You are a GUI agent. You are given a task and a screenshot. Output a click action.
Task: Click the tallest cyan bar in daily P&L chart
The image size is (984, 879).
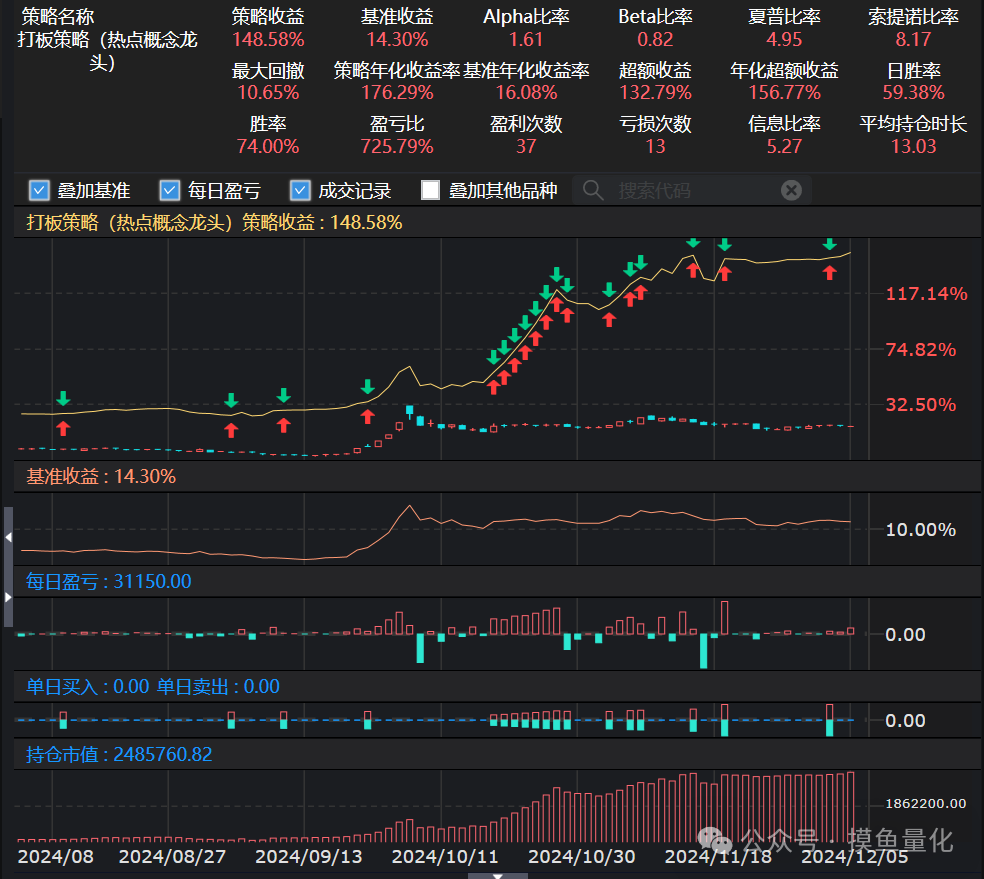pyautogui.click(x=705, y=650)
